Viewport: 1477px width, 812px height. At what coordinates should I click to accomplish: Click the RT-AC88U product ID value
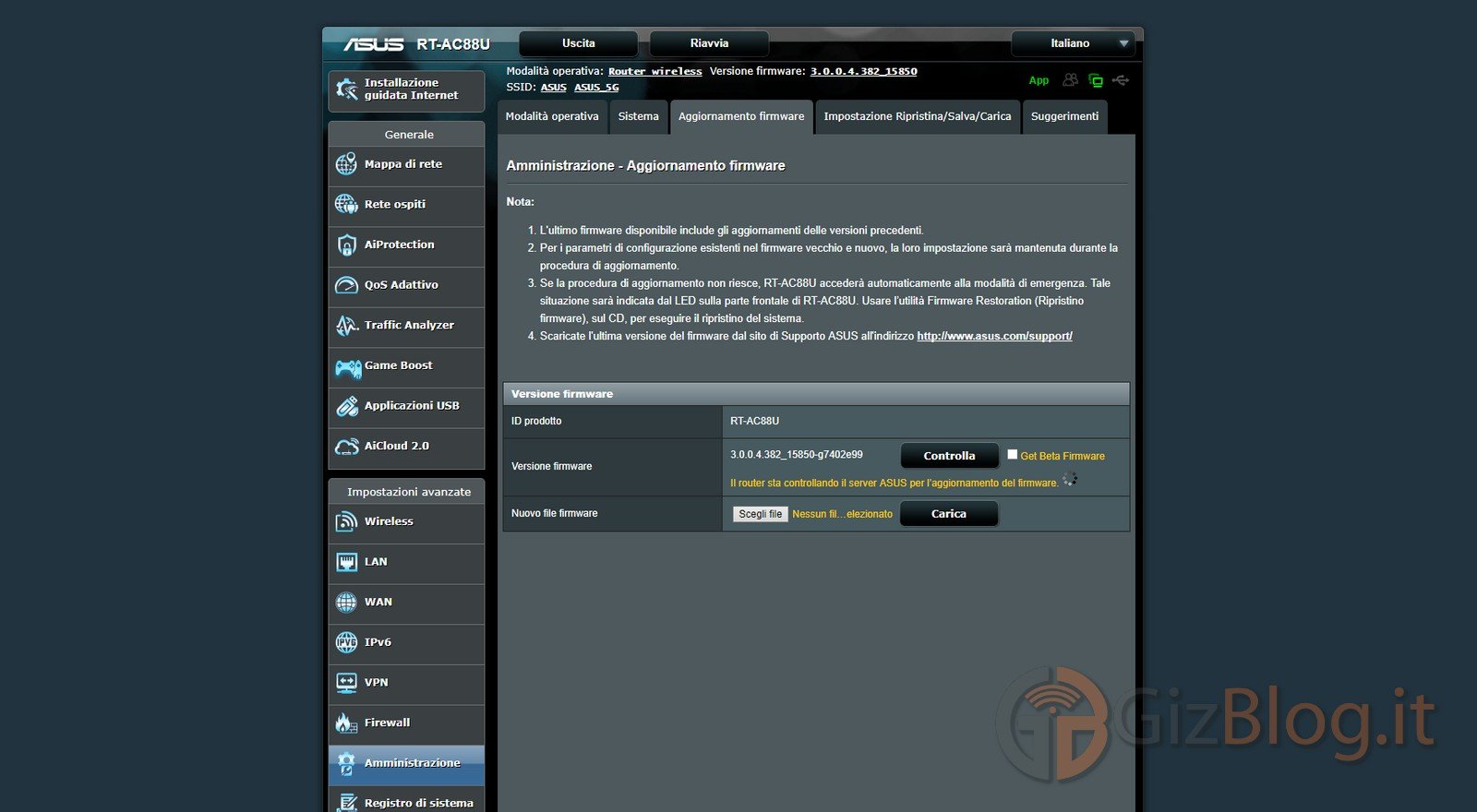pos(754,421)
